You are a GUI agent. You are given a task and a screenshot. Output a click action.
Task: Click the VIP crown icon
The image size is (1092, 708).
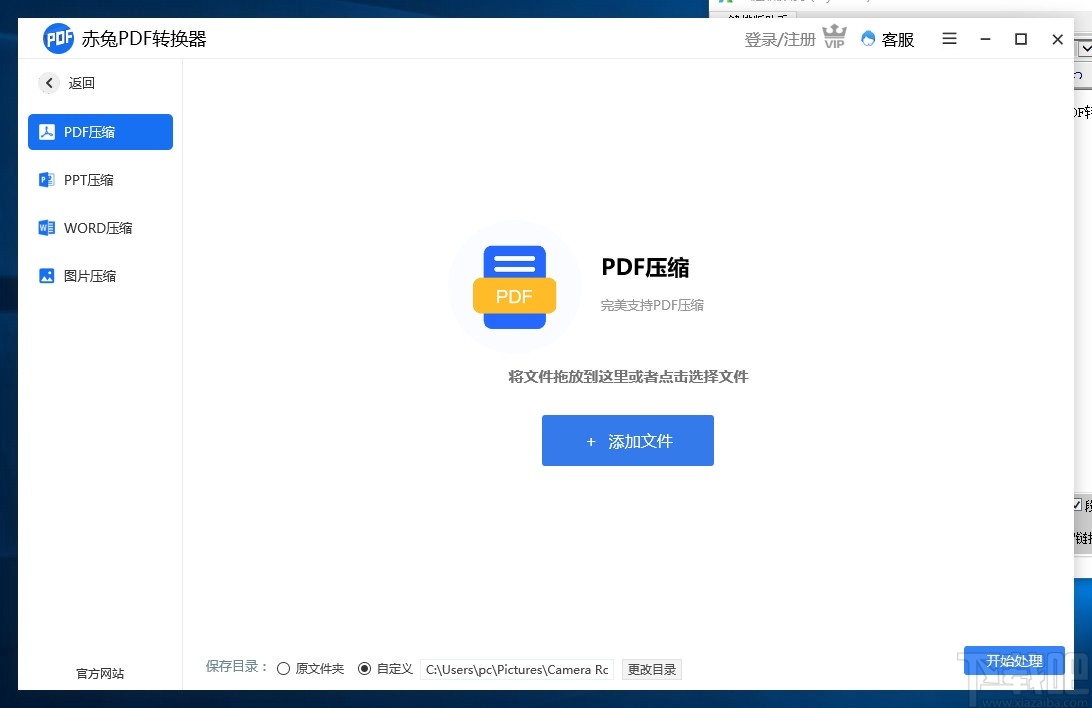pyautogui.click(x=834, y=37)
